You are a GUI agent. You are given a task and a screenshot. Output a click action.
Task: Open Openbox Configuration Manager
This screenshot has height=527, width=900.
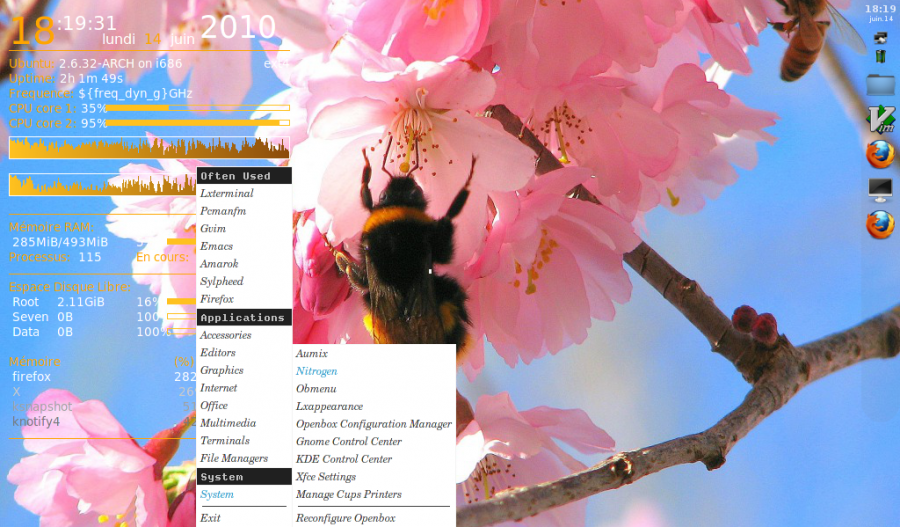[374, 424]
